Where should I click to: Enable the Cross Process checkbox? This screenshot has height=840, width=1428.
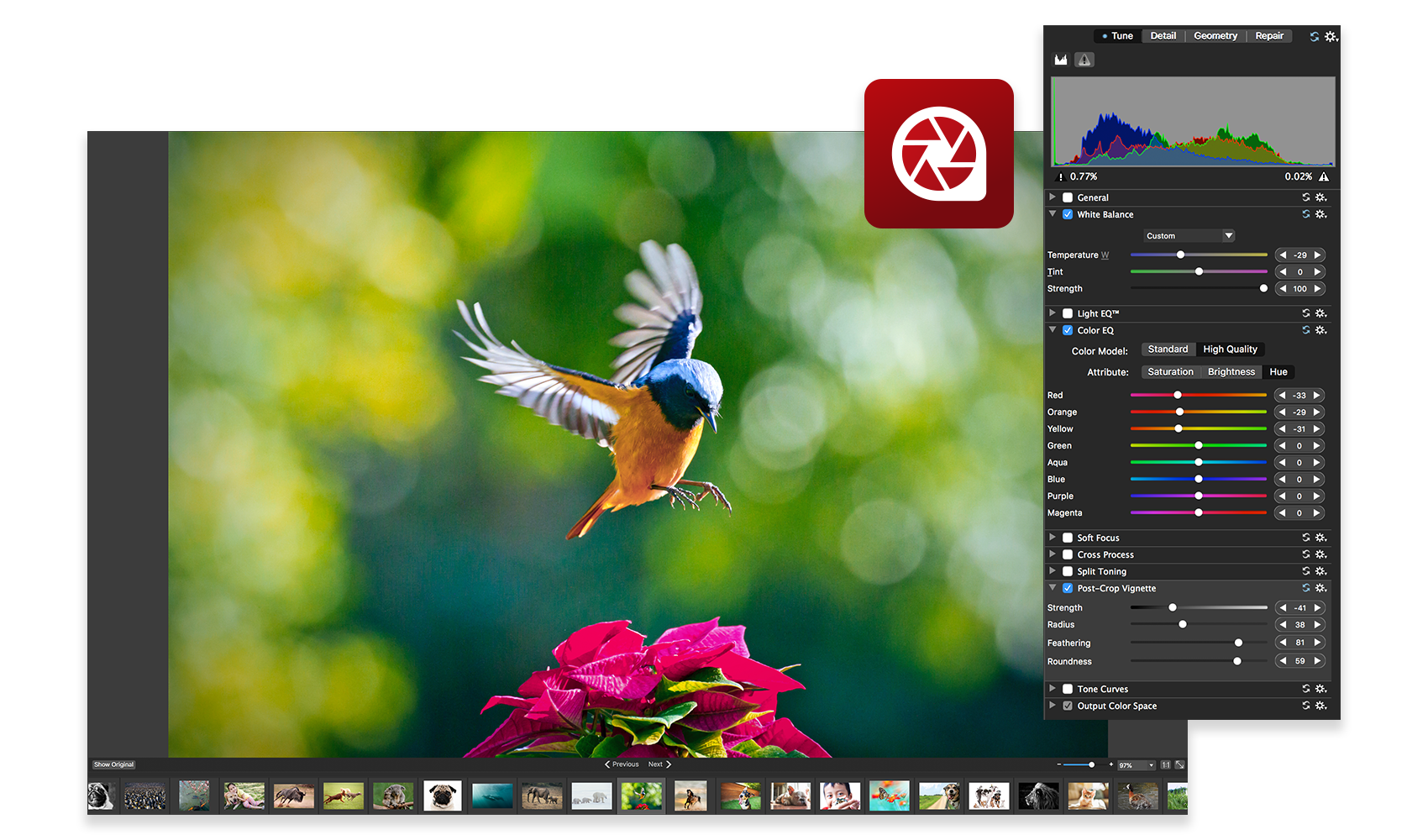(1068, 554)
